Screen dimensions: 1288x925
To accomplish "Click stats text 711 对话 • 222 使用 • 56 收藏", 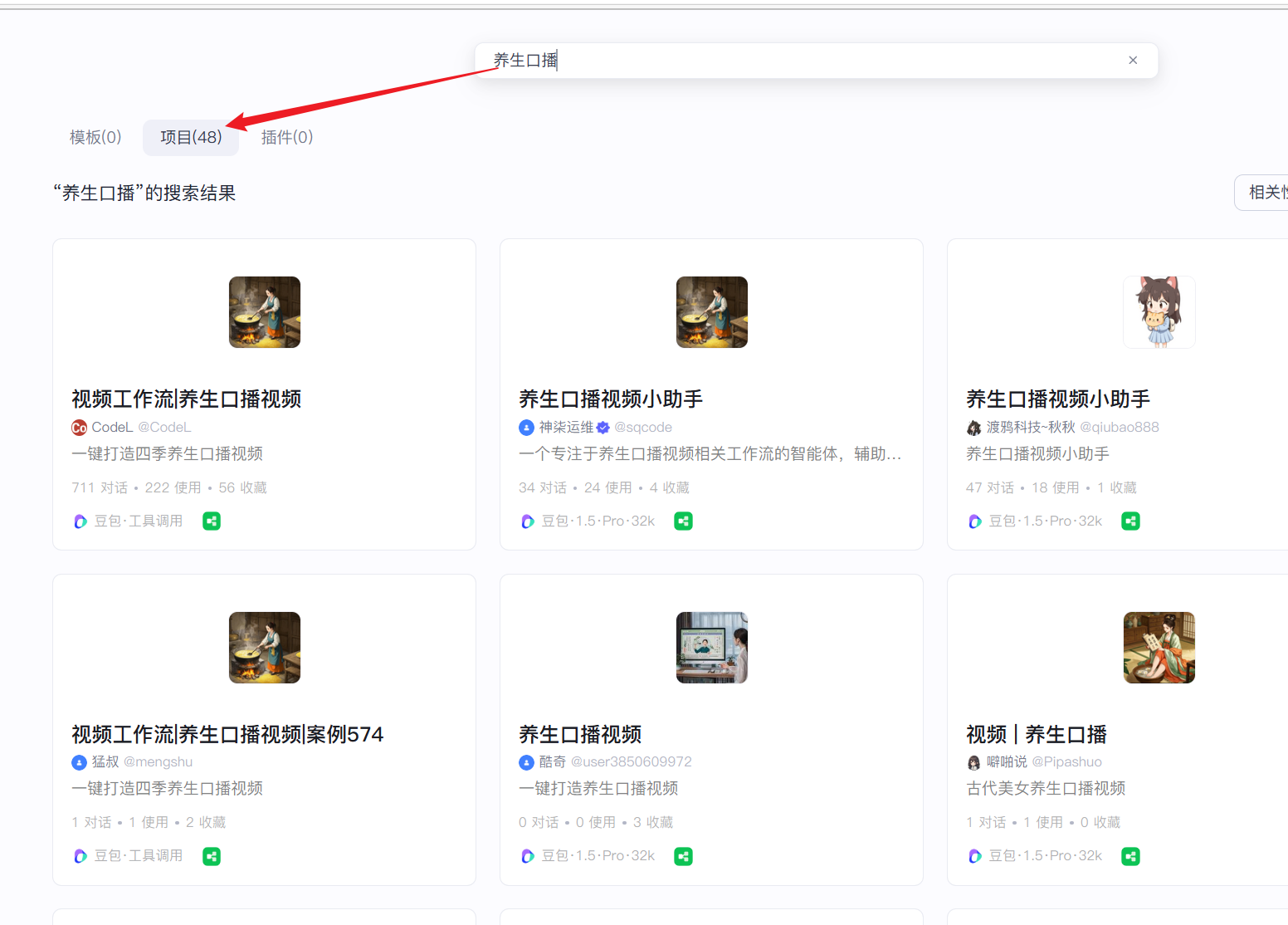I will tap(169, 488).
